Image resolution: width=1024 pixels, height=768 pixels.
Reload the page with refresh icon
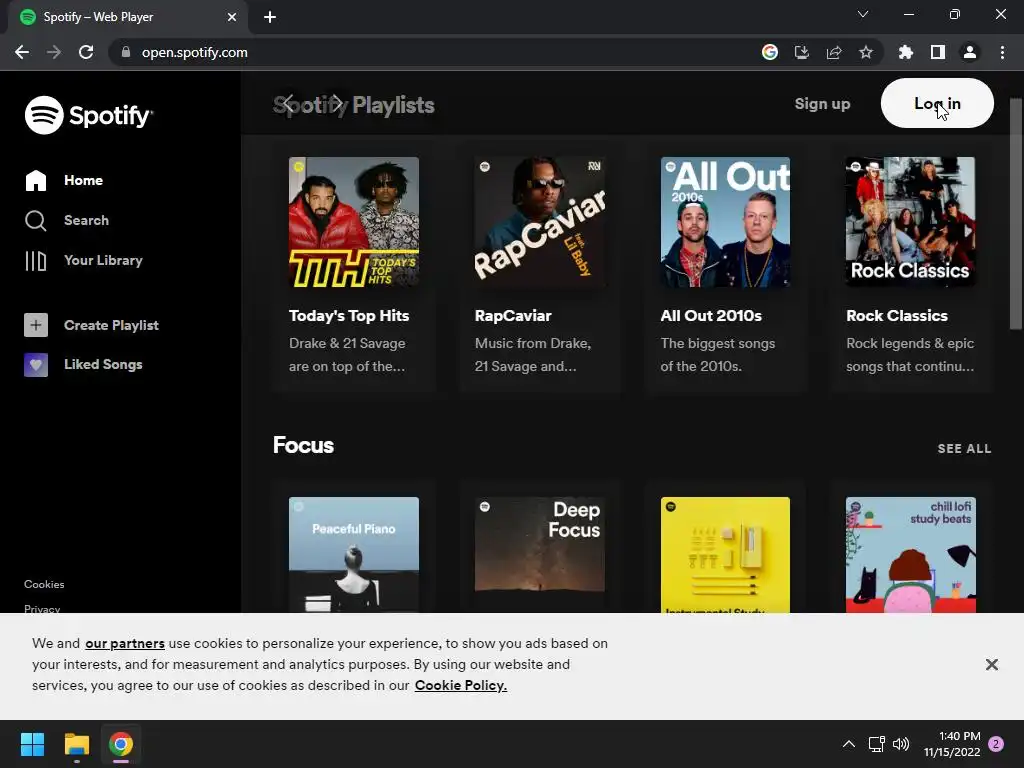pyautogui.click(x=86, y=52)
